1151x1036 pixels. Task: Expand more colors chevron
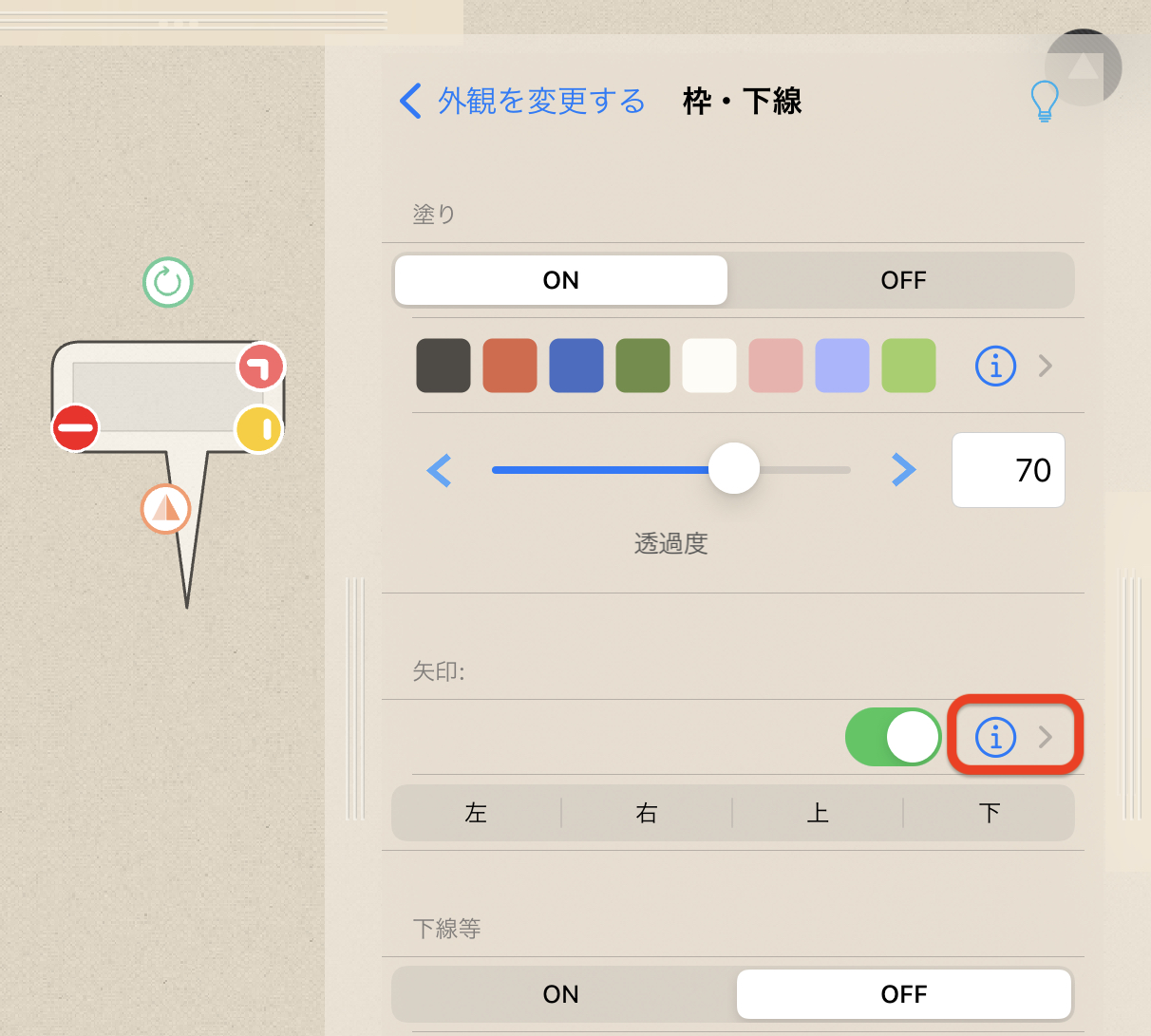1046,366
